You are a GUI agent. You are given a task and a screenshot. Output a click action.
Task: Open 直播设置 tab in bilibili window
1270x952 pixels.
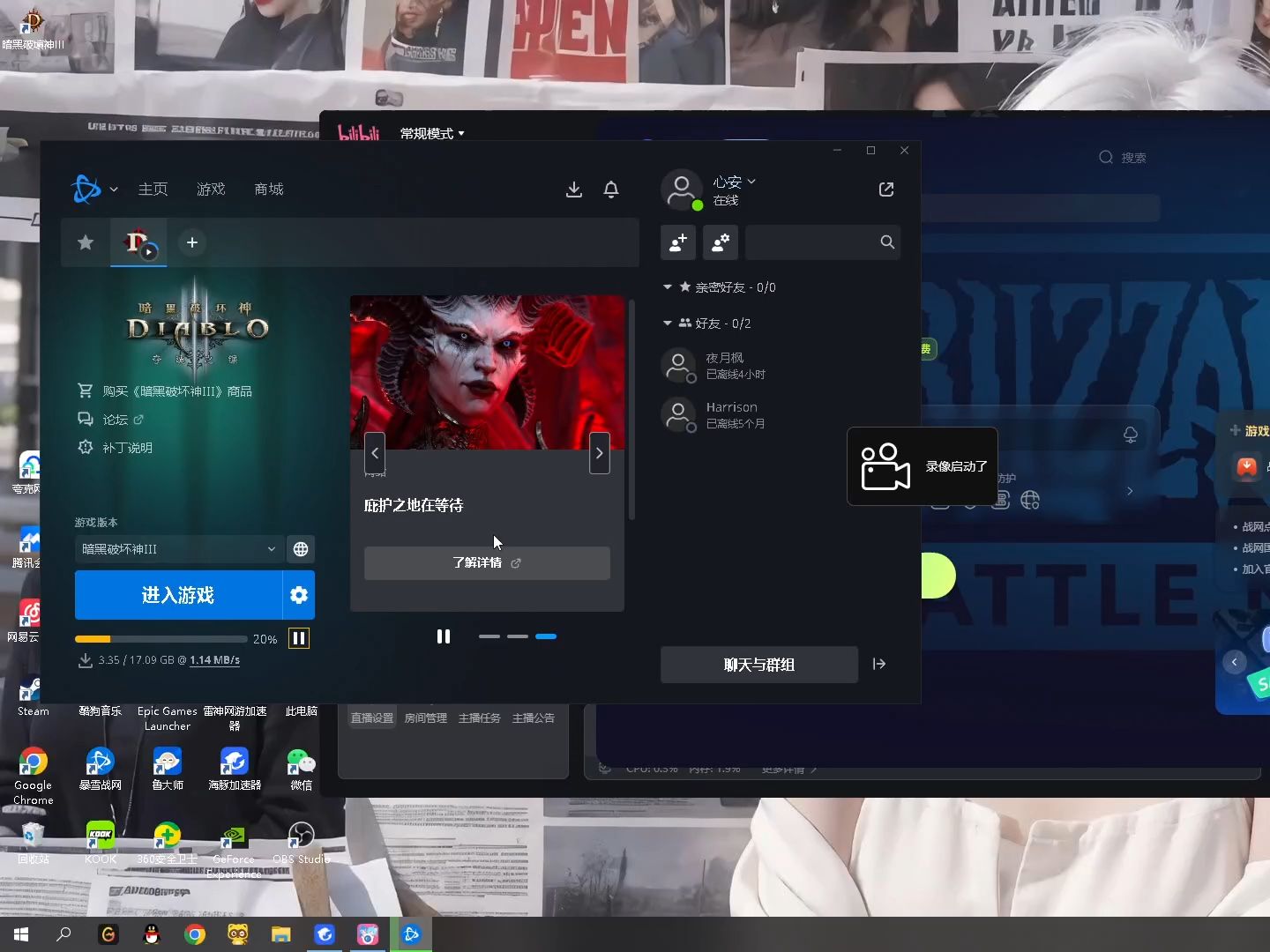point(372,718)
